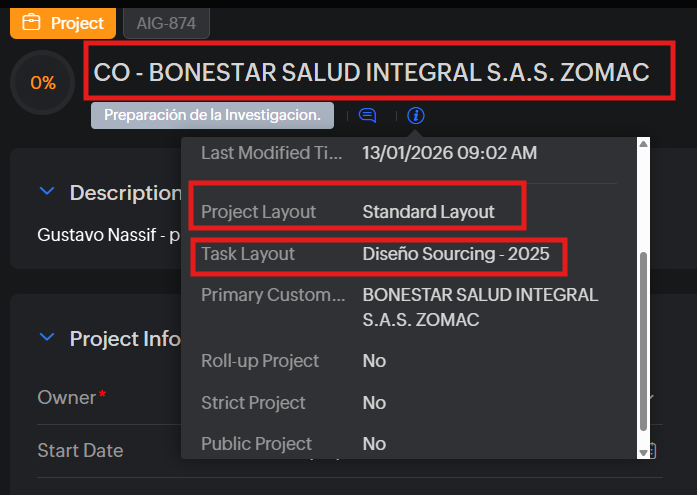Click the scrollbar down arrow in the popup
This screenshot has height=495, width=697.
(645, 452)
